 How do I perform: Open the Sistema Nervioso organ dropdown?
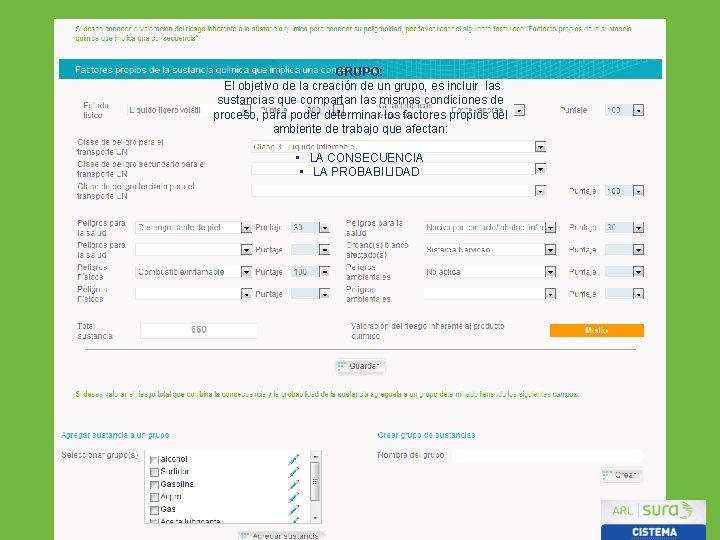pyautogui.click(x=550, y=250)
